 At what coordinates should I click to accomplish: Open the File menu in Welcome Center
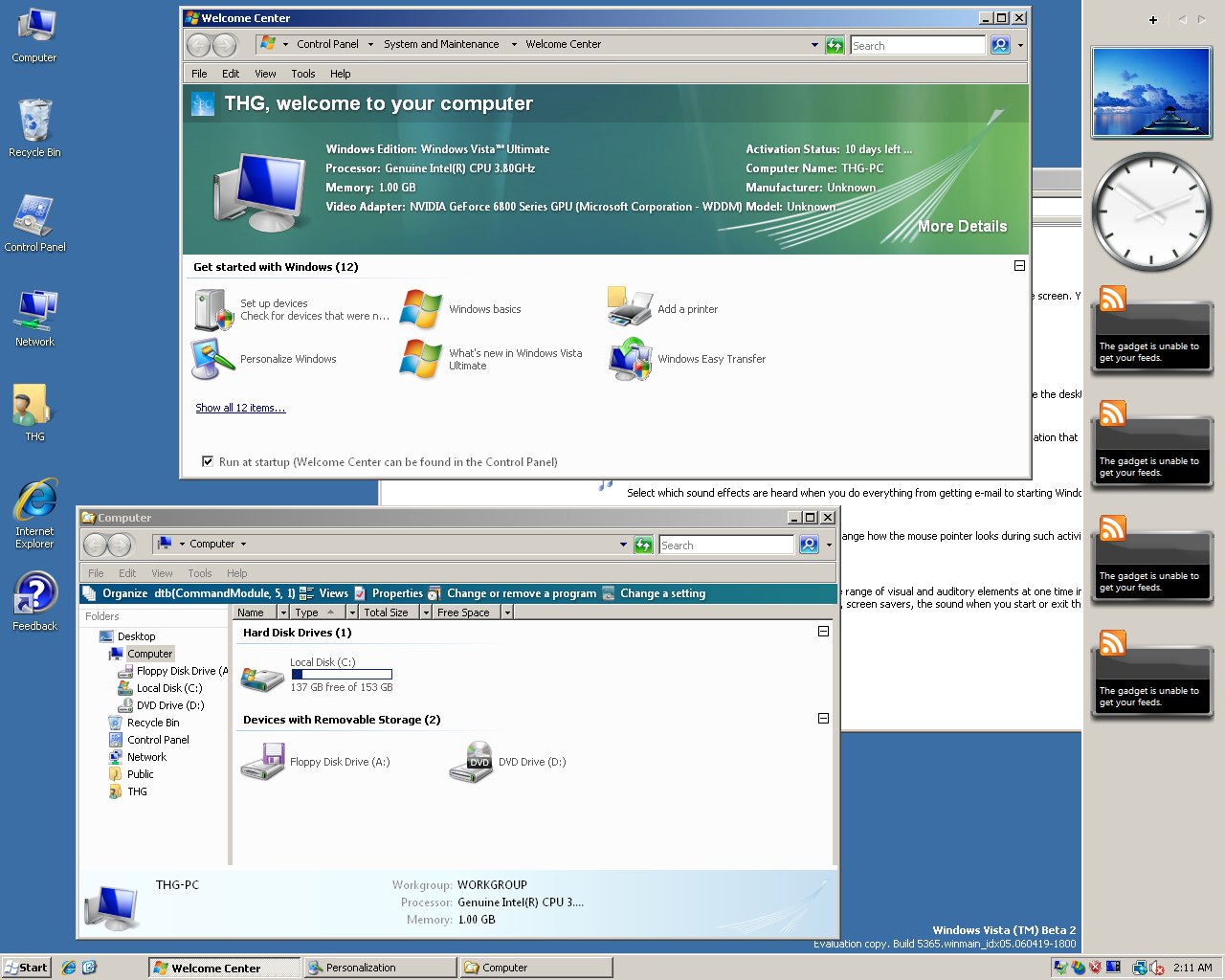coord(199,74)
